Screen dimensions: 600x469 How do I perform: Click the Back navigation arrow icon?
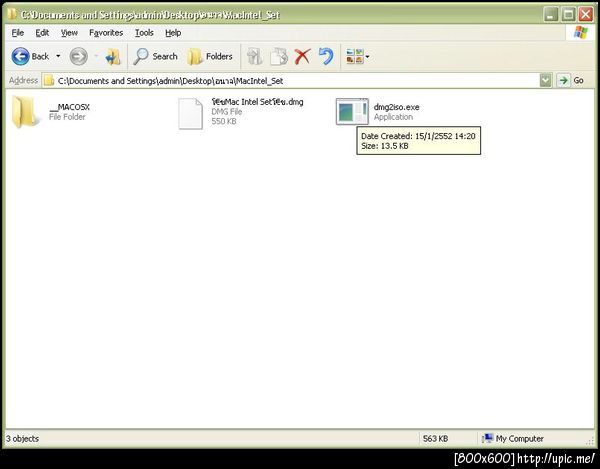pos(20,57)
